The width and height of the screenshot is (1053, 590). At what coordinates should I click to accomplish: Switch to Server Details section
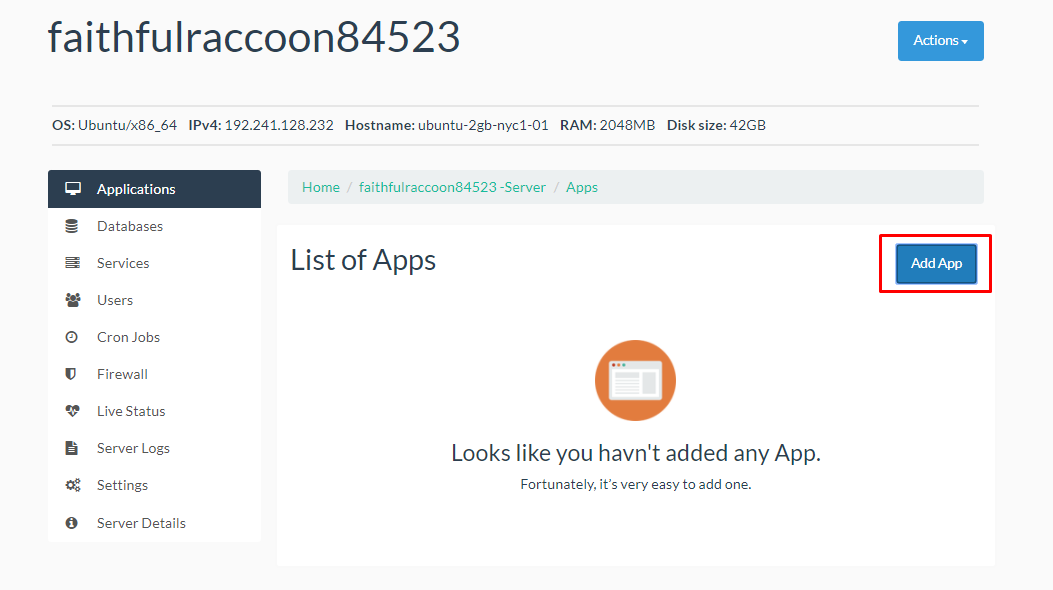click(x=141, y=521)
